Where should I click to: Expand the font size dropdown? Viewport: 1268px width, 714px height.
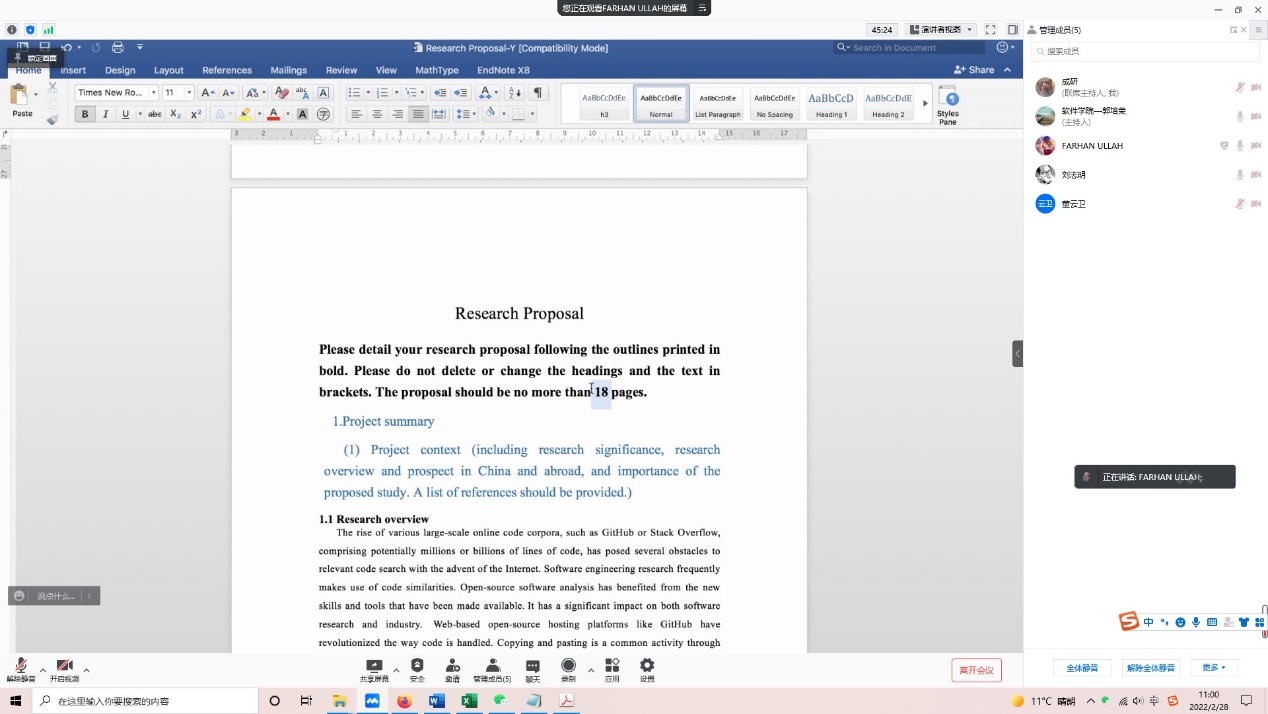click(189, 93)
